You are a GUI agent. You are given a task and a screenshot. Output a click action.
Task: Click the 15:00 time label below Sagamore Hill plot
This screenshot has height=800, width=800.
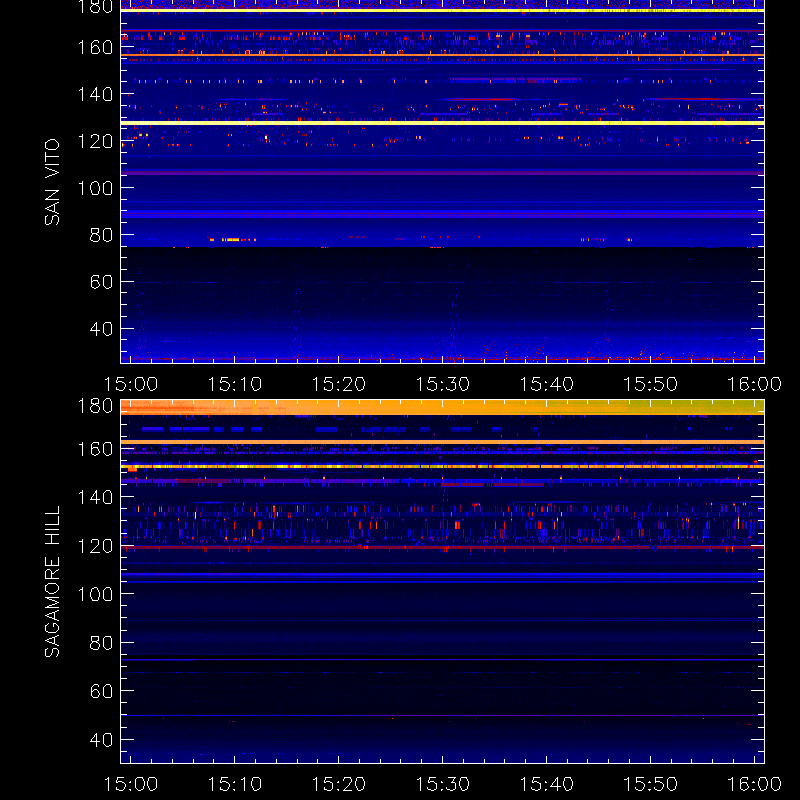coord(131,784)
